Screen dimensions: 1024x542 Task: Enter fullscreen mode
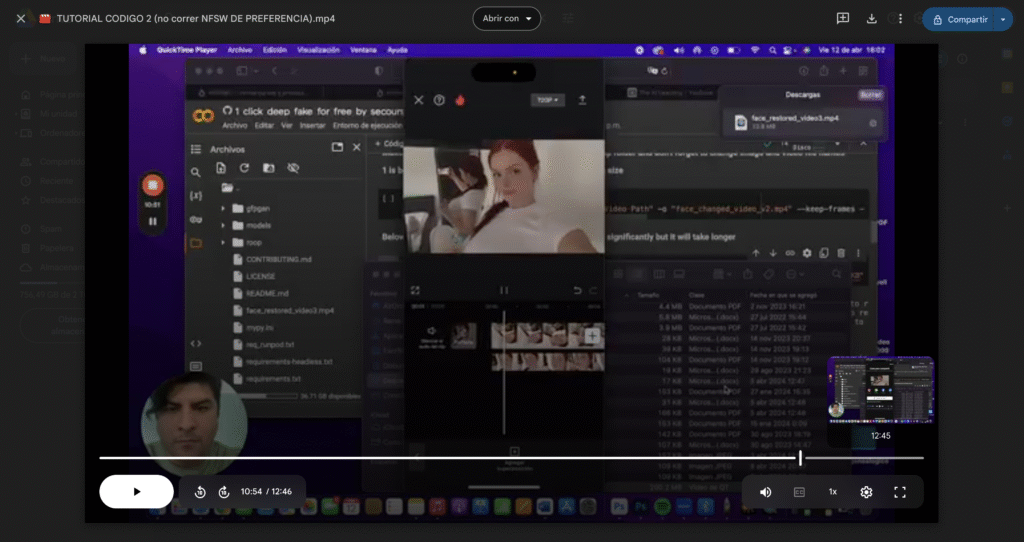coord(899,492)
